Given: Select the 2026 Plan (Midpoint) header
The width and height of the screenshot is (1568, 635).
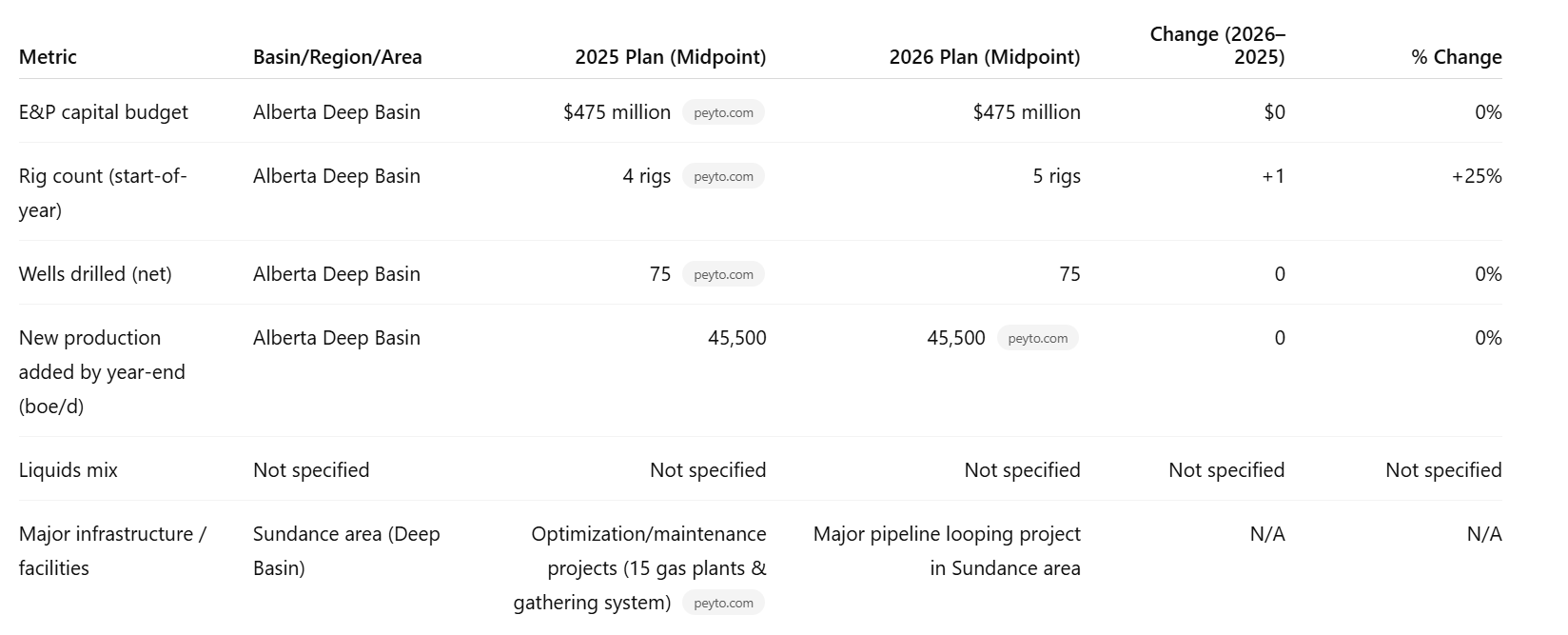Looking at the screenshot, I should (x=985, y=57).
